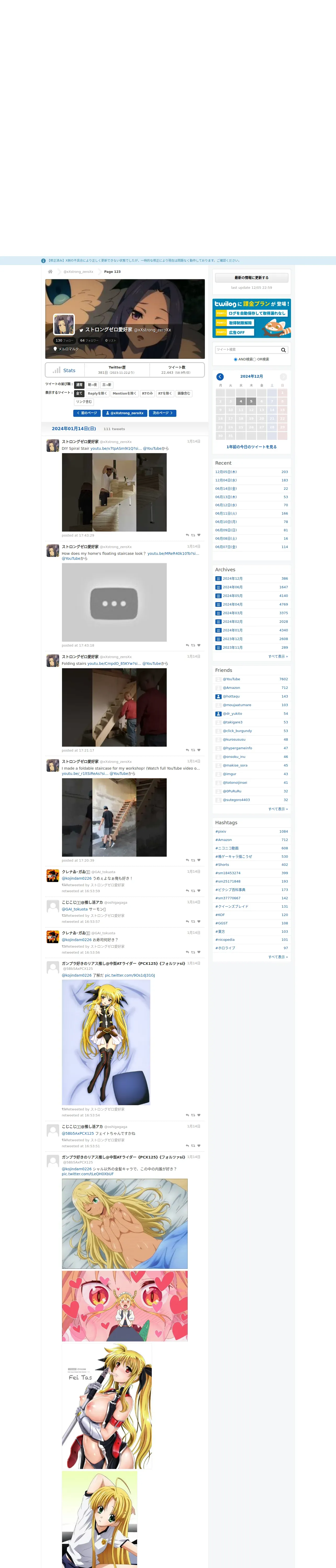Select calendar day 4
Image resolution: width=336 pixels, height=1568 pixels.
241,401
